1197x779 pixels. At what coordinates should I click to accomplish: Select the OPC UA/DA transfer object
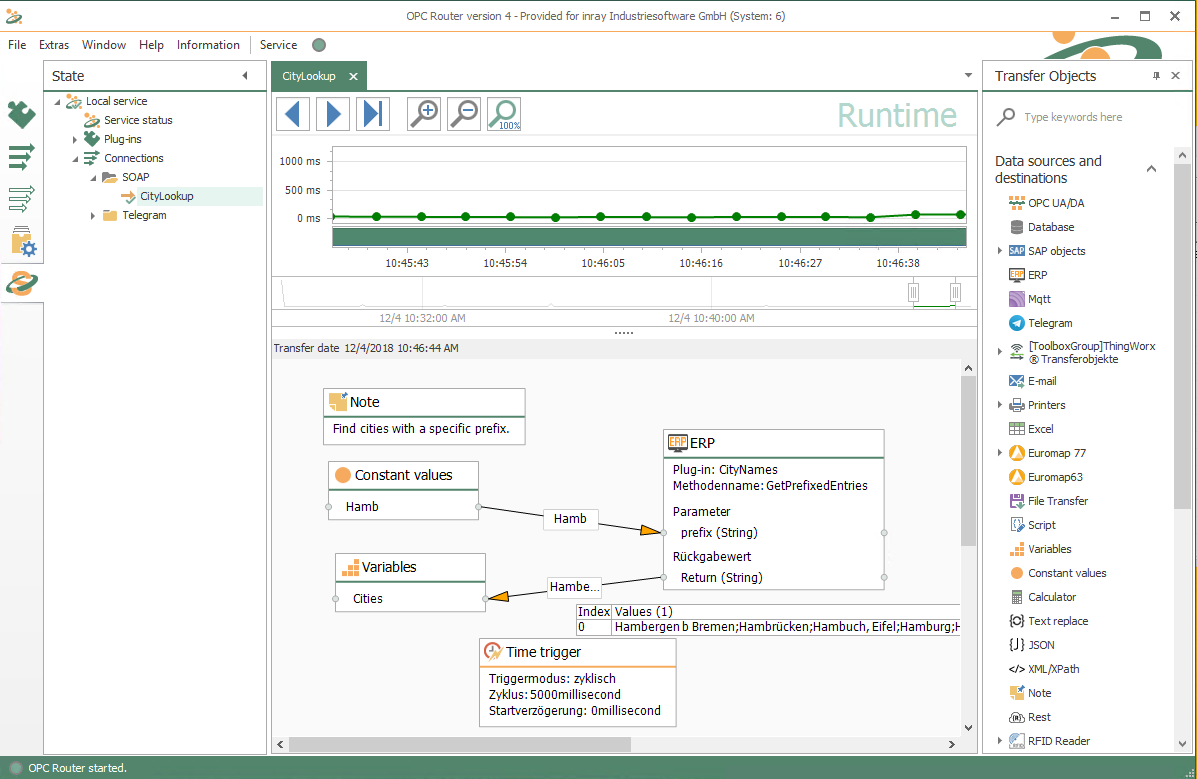[x=1055, y=203]
